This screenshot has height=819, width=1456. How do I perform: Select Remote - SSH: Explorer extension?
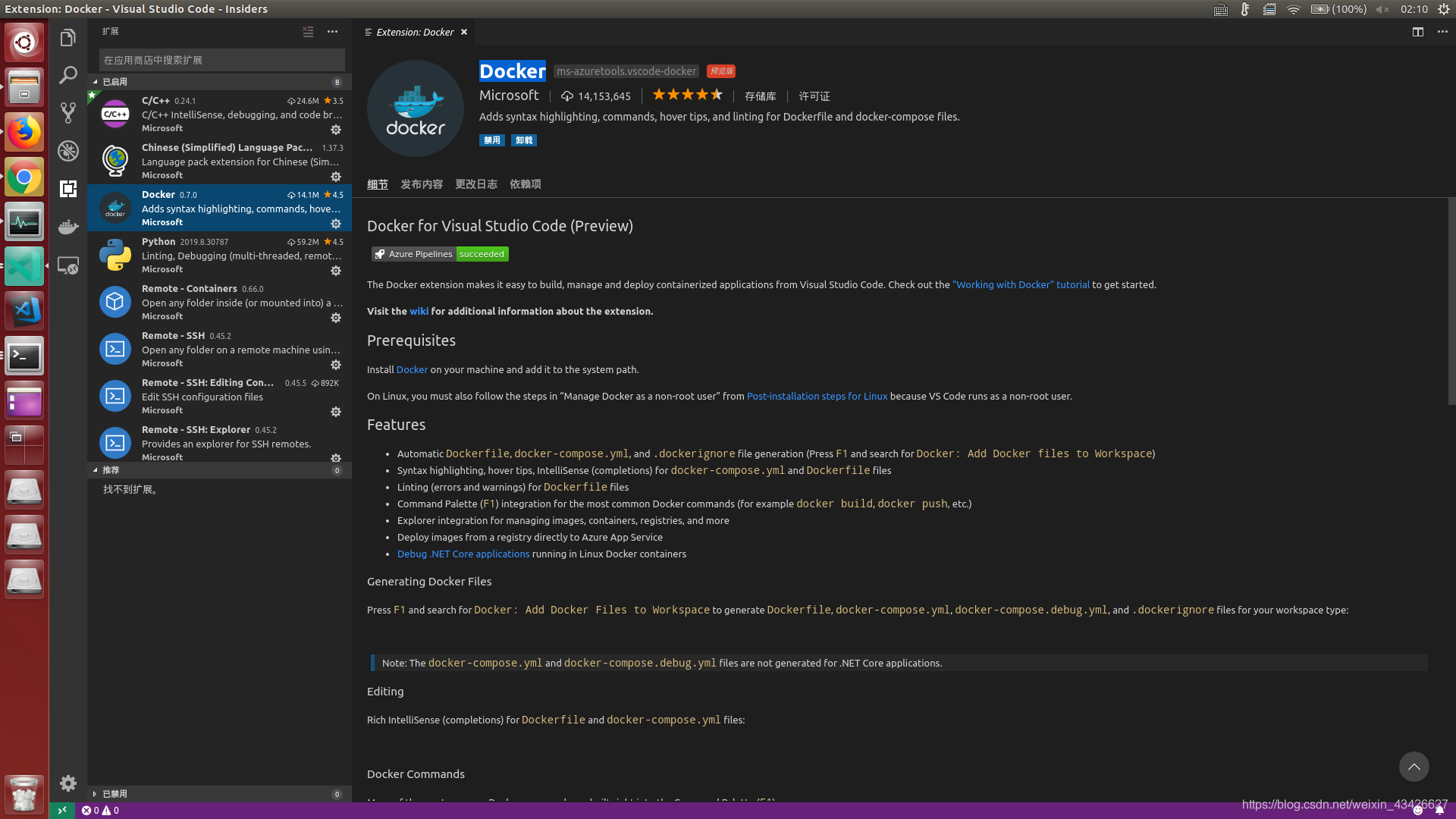219,443
